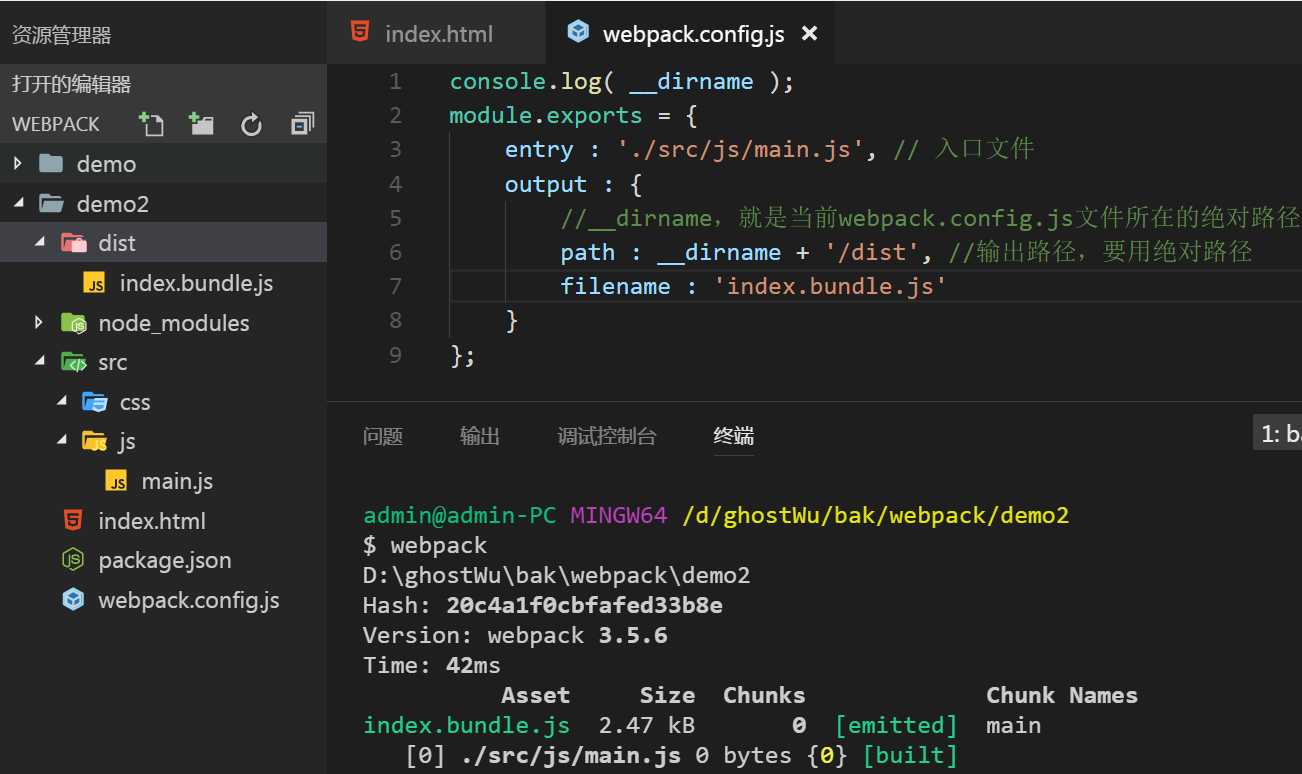Click the green node_modules folder icon
Screen dimensions: 1302x774
[x=73, y=323]
